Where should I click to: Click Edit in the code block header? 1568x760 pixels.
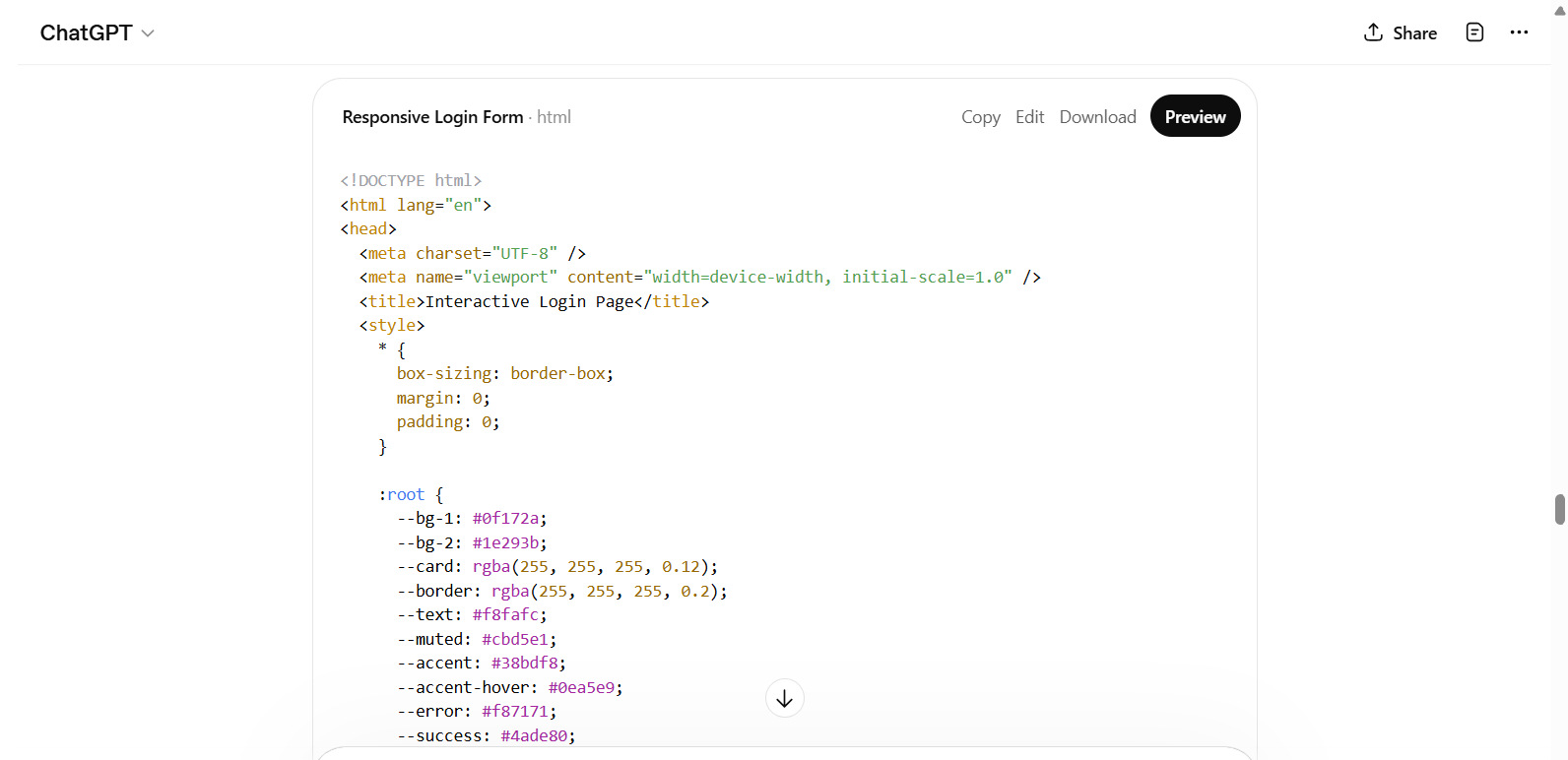[1029, 117]
